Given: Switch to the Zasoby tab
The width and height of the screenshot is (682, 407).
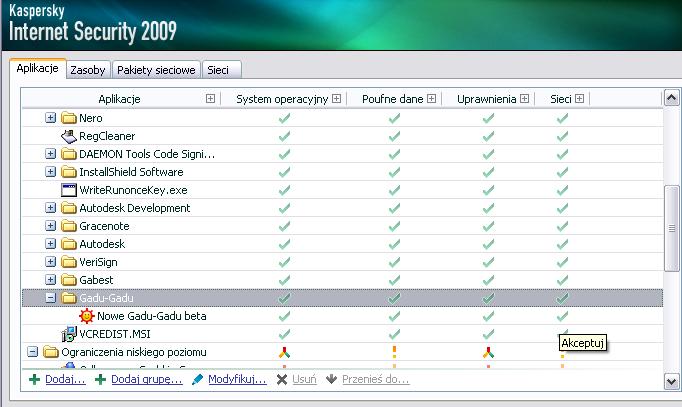Looking at the screenshot, I should coord(88,70).
